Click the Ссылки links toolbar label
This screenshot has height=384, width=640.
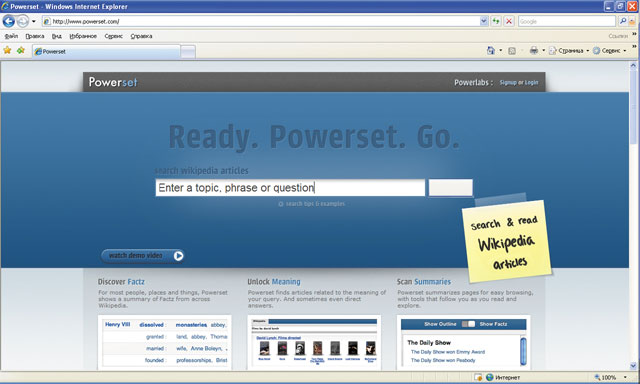point(618,36)
